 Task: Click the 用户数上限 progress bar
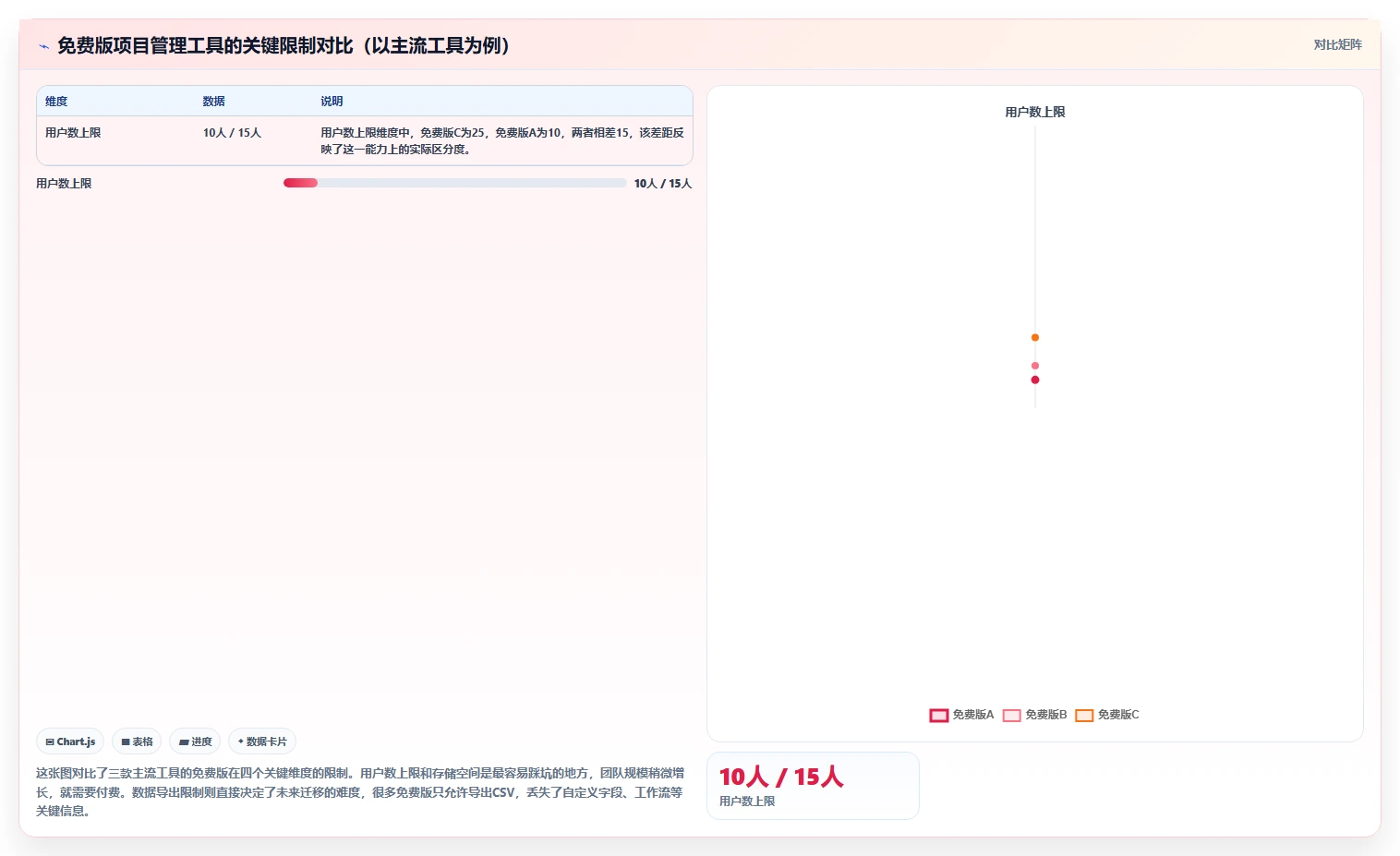[x=454, y=183]
